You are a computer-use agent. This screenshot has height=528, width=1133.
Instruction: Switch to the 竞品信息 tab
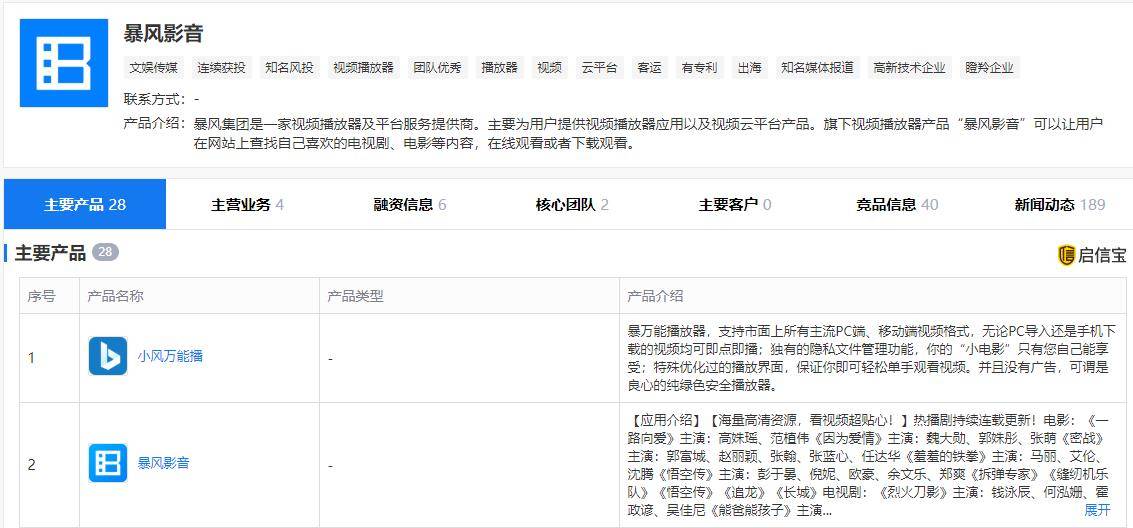click(x=897, y=204)
